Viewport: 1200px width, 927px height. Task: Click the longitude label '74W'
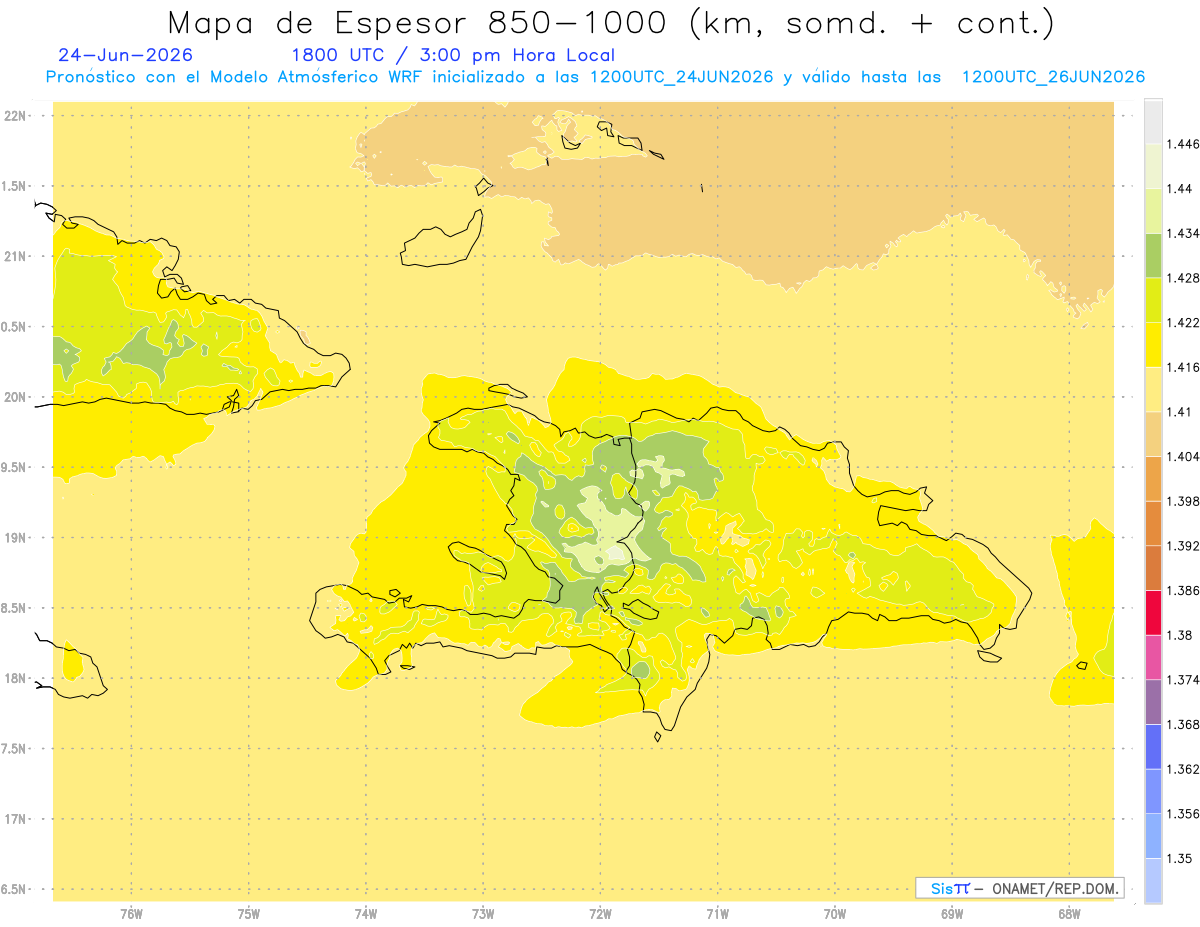click(366, 914)
